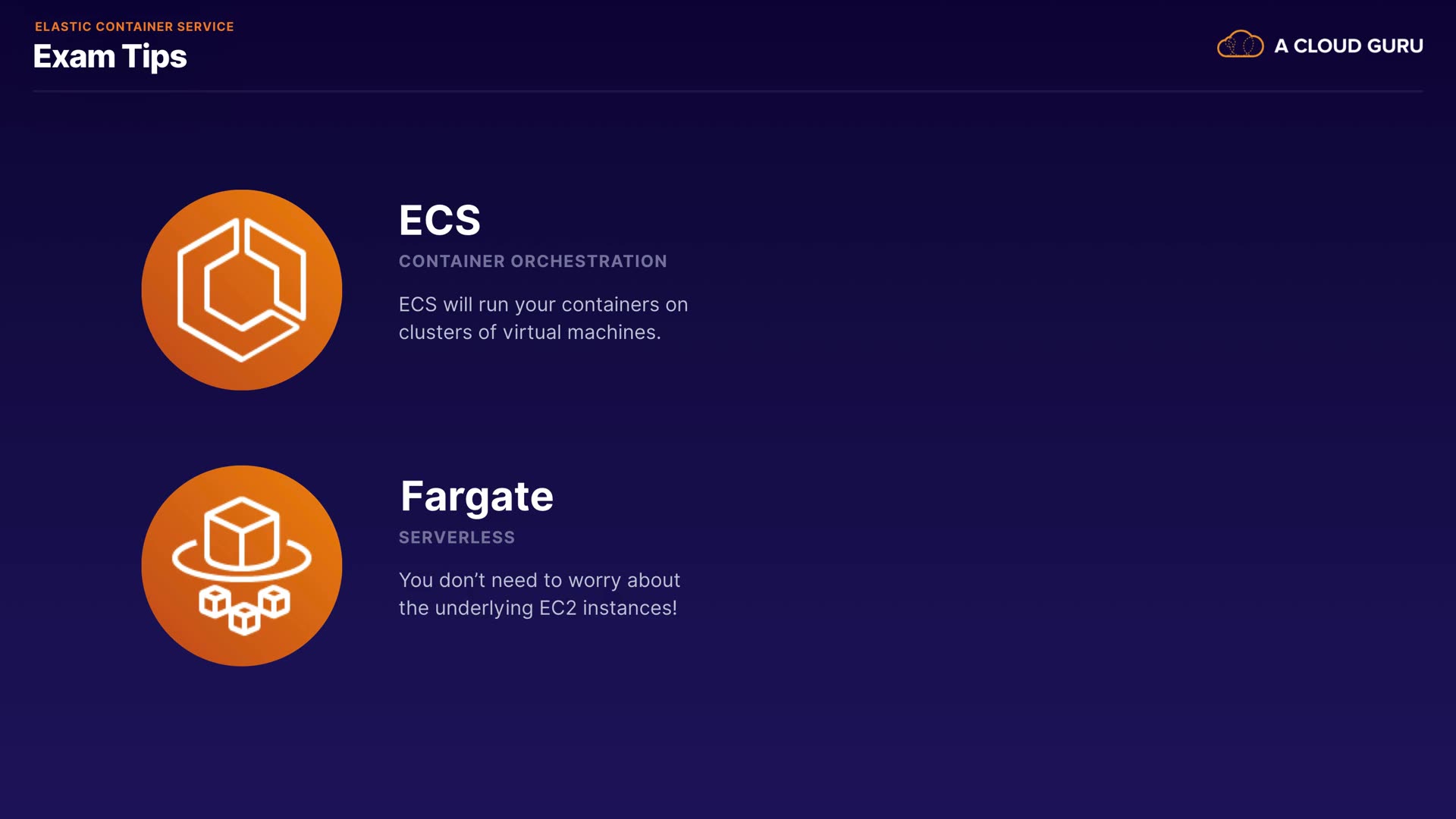Click the "ELASTIC CONTAINER SERVICE" section label
Screen dimensions: 1456x819
point(134,27)
